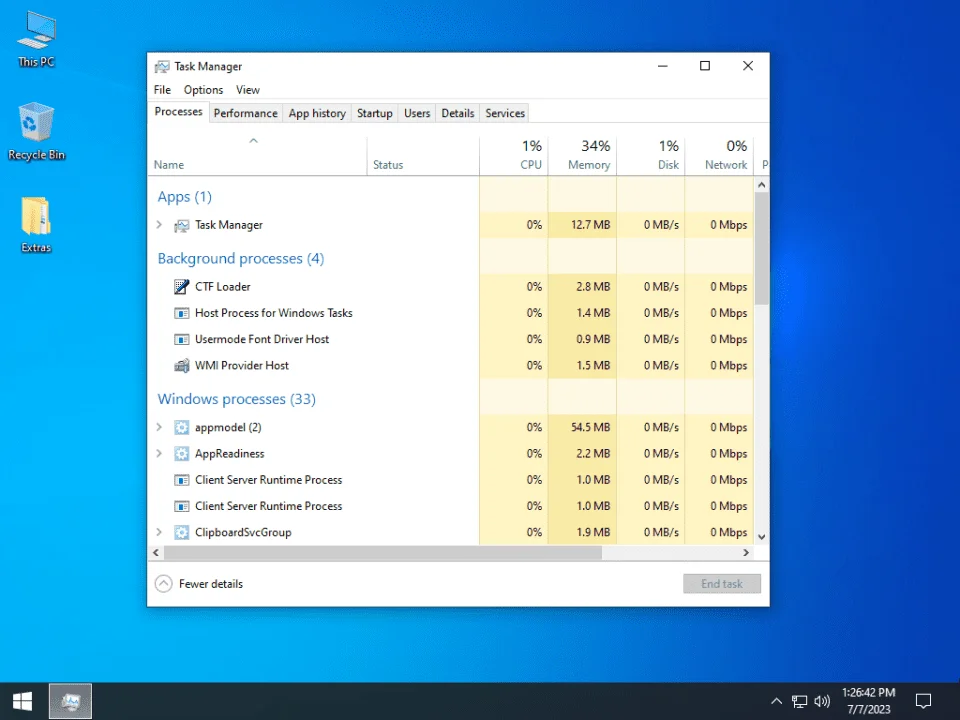The image size is (960, 720).
Task: Click the sort arrow above Name column
Action: (253, 141)
